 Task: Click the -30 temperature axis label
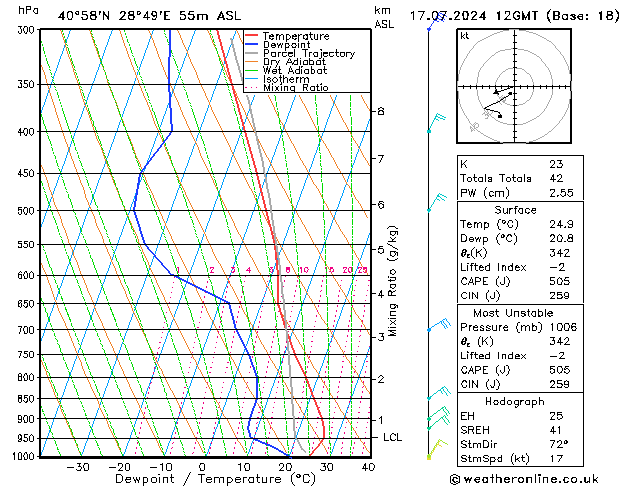point(78,468)
